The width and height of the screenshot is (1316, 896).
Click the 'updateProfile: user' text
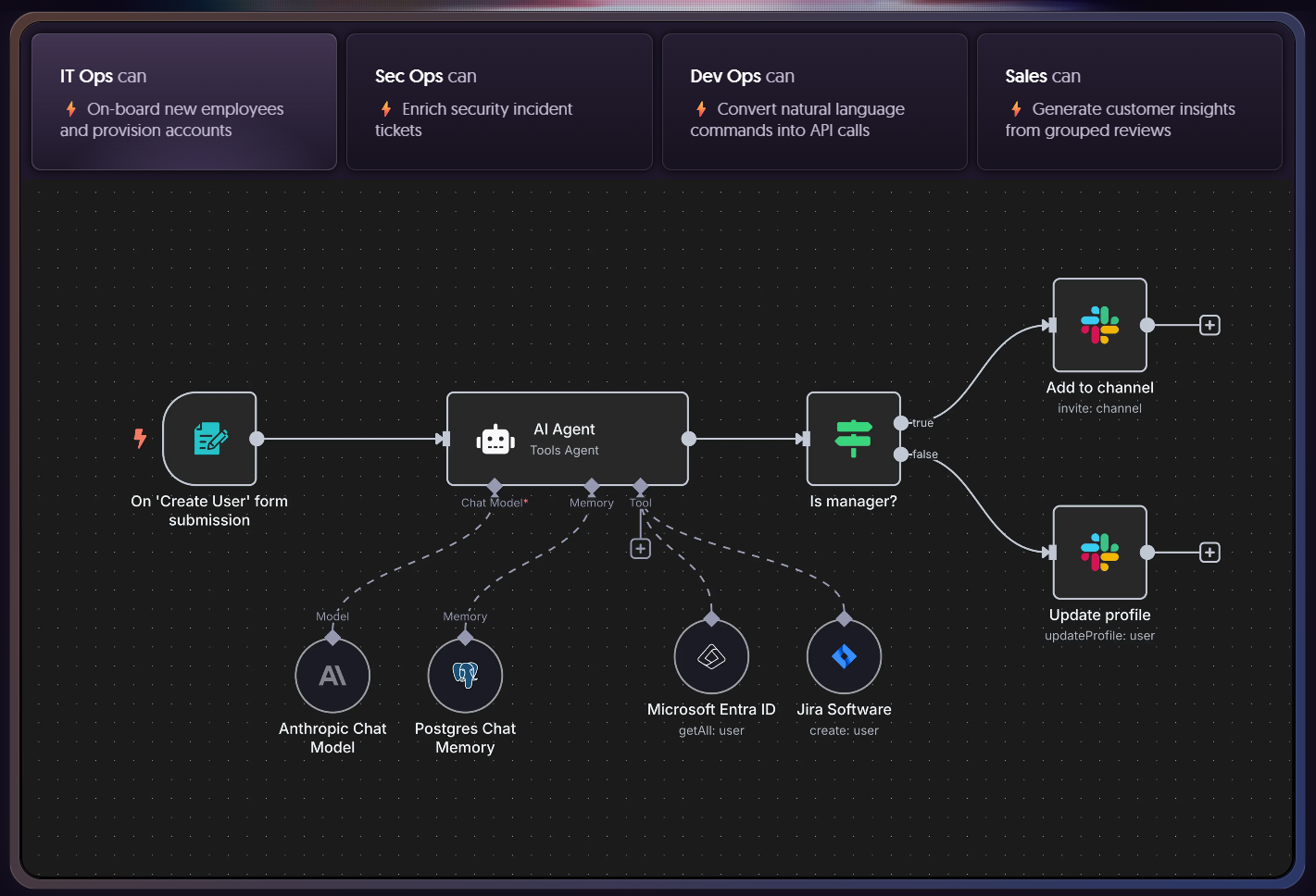[1099, 636]
